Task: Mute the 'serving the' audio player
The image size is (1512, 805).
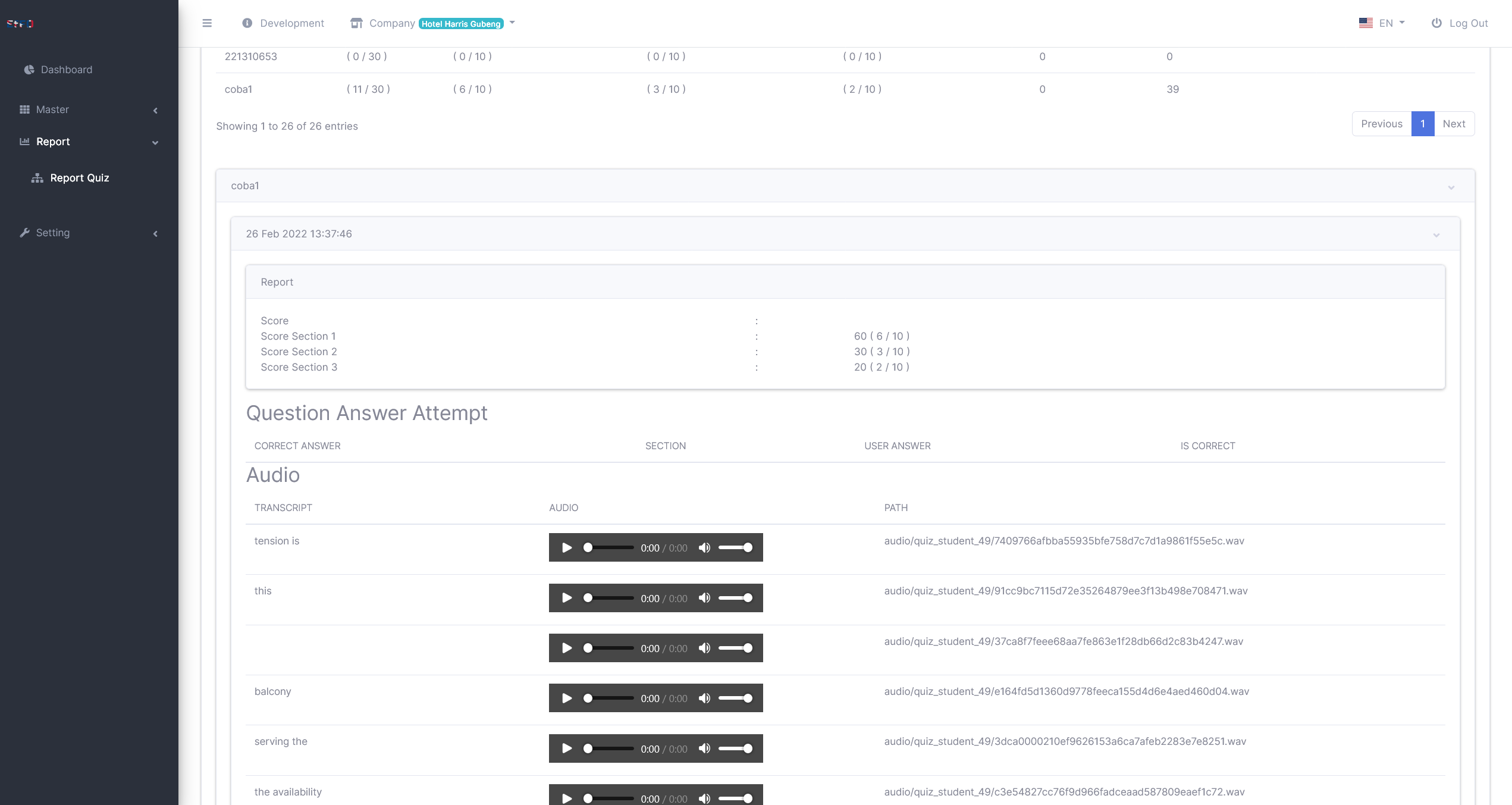Action: 704,748
